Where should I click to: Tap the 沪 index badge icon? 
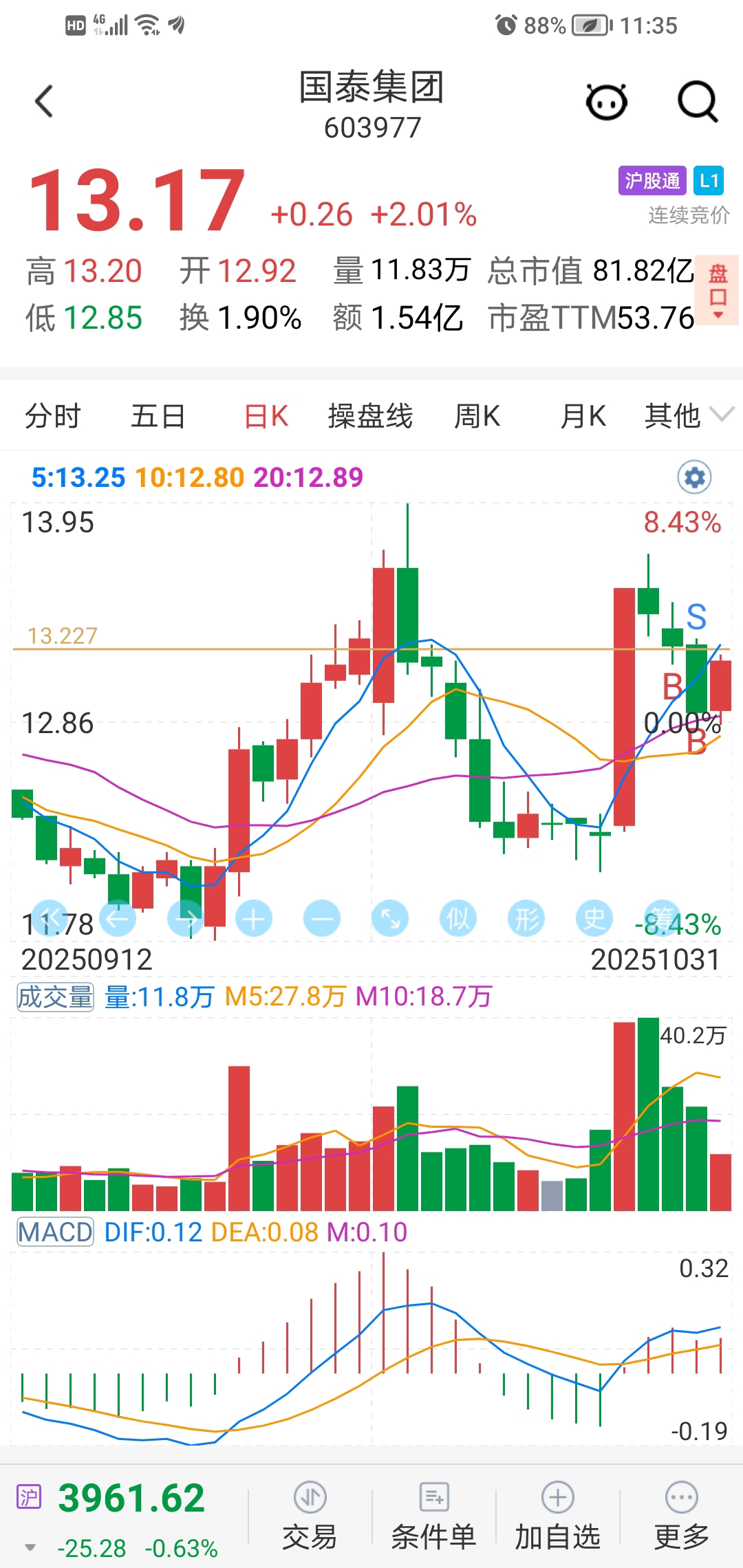coord(29,1496)
